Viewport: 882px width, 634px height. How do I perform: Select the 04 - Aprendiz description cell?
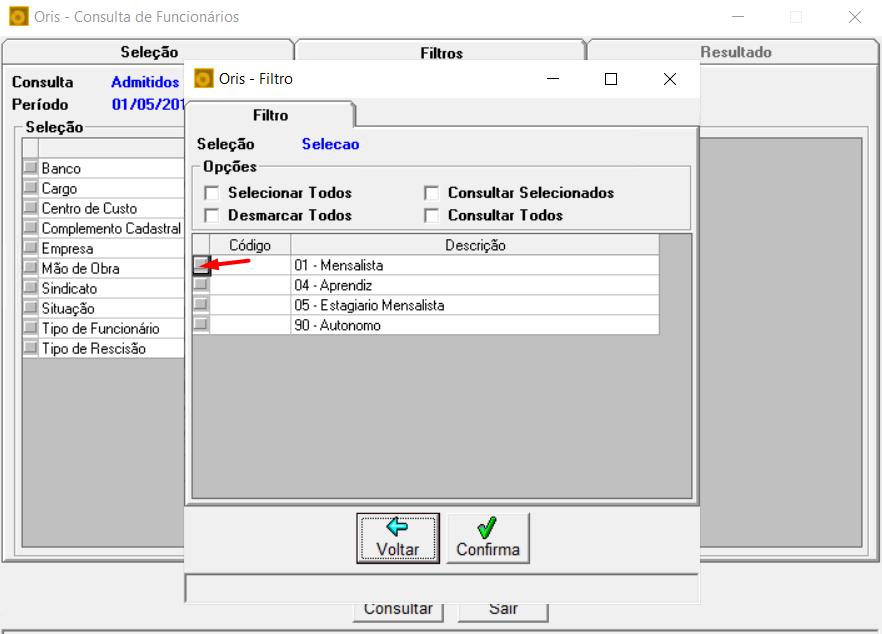click(x=475, y=285)
